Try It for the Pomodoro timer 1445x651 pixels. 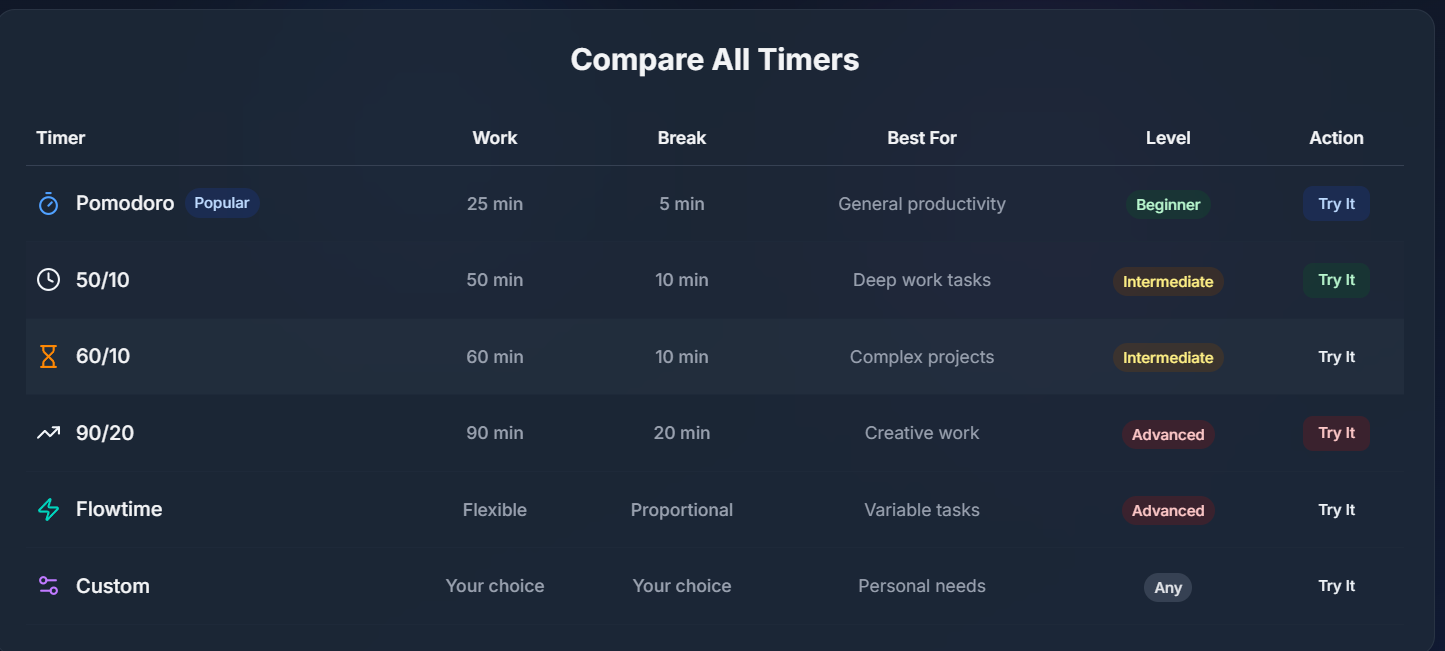[1336, 203]
